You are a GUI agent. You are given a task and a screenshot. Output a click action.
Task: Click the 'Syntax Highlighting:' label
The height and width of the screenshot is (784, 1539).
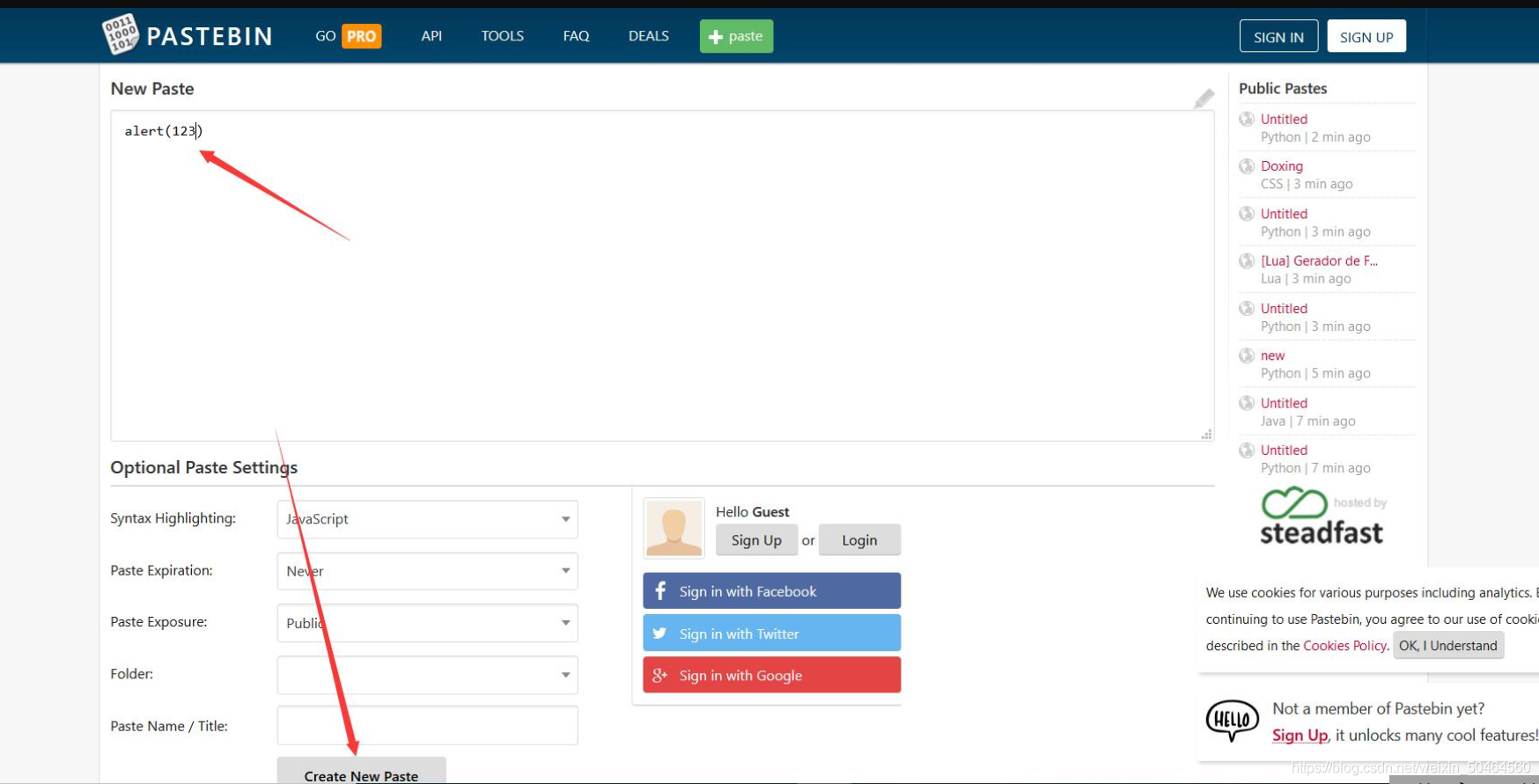click(173, 518)
